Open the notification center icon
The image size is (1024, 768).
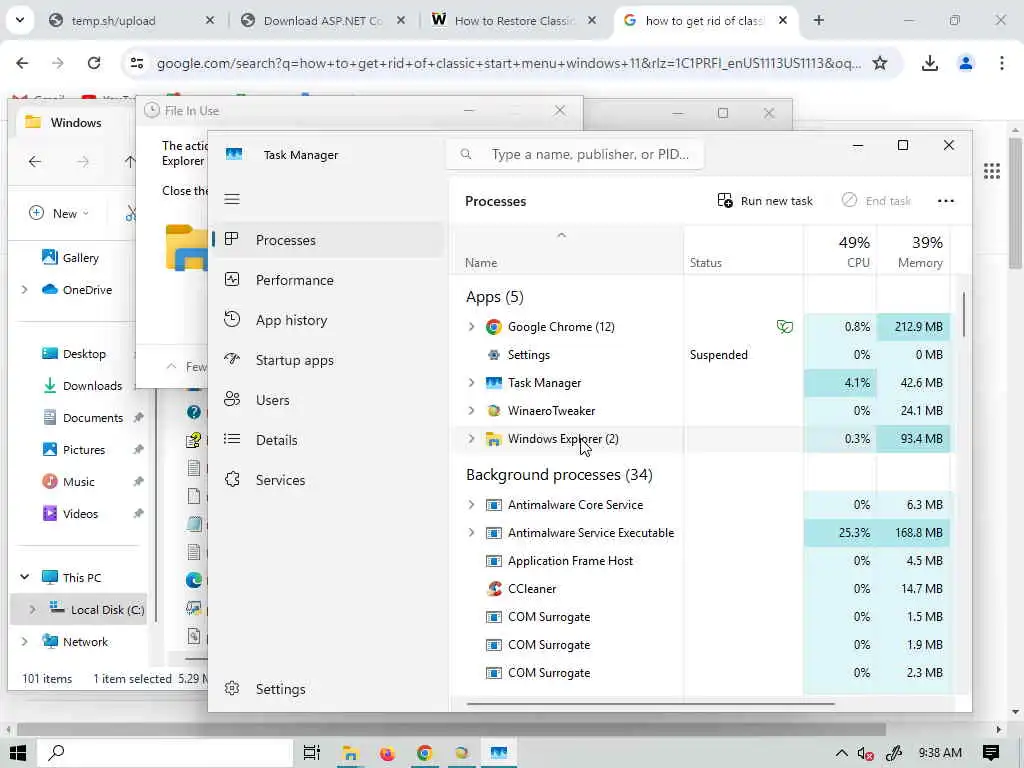(x=991, y=753)
